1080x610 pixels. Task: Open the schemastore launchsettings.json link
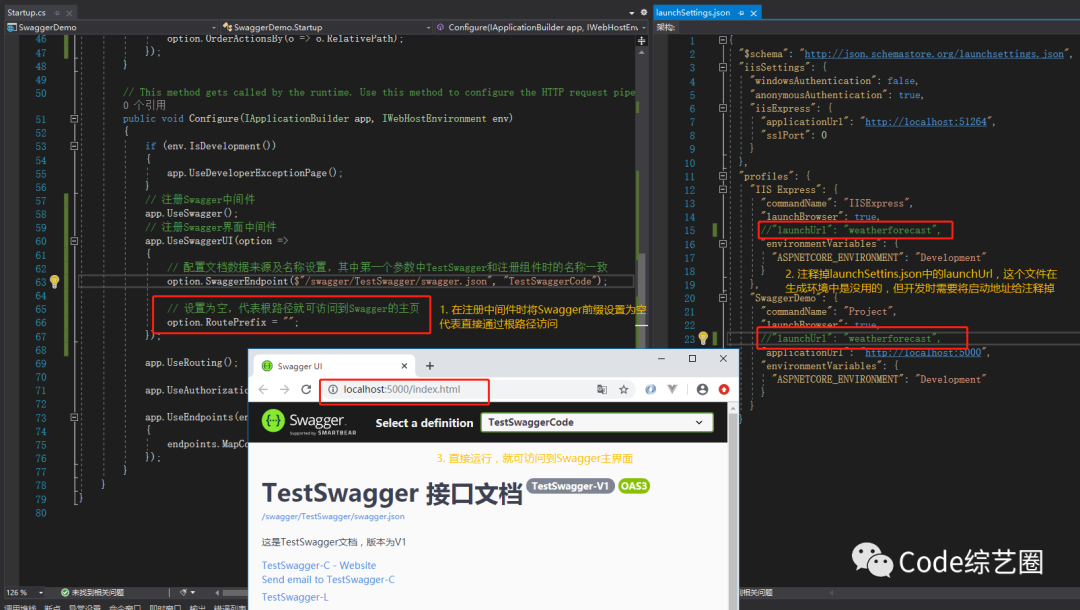pyautogui.click(x=934, y=54)
